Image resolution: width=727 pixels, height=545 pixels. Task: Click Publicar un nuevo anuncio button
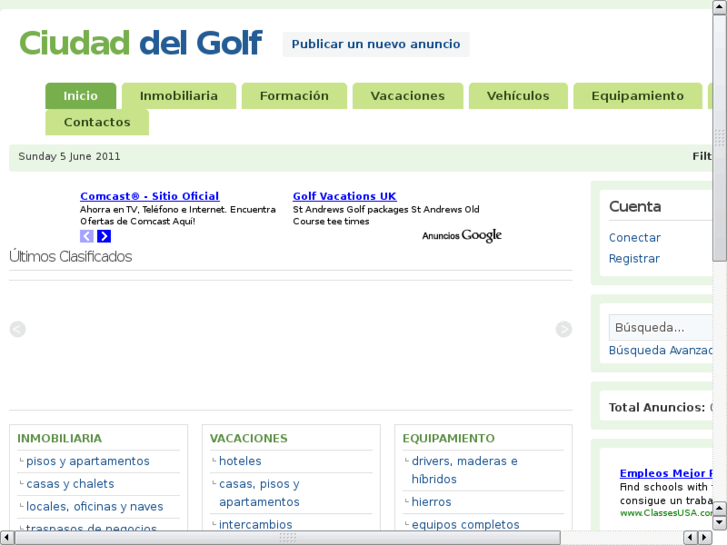pyautogui.click(x=376, y=44)
